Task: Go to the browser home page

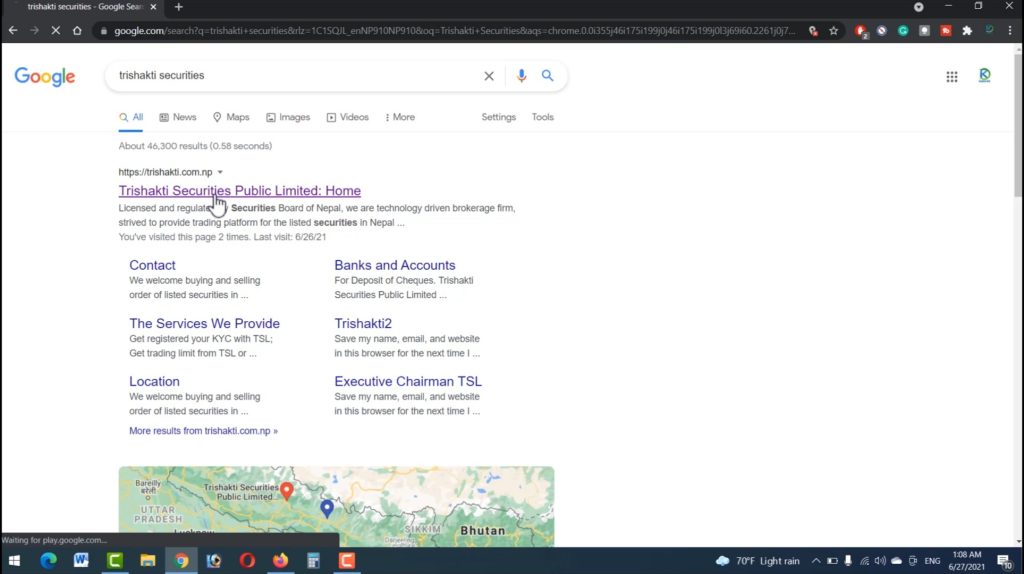Action: (x=77, y=31)
